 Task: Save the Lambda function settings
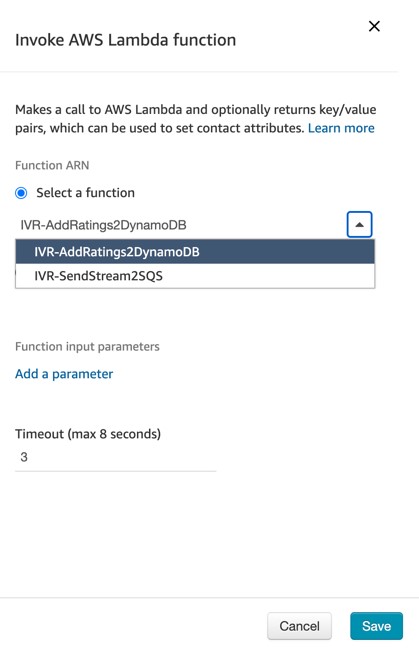tap(376, 626)
